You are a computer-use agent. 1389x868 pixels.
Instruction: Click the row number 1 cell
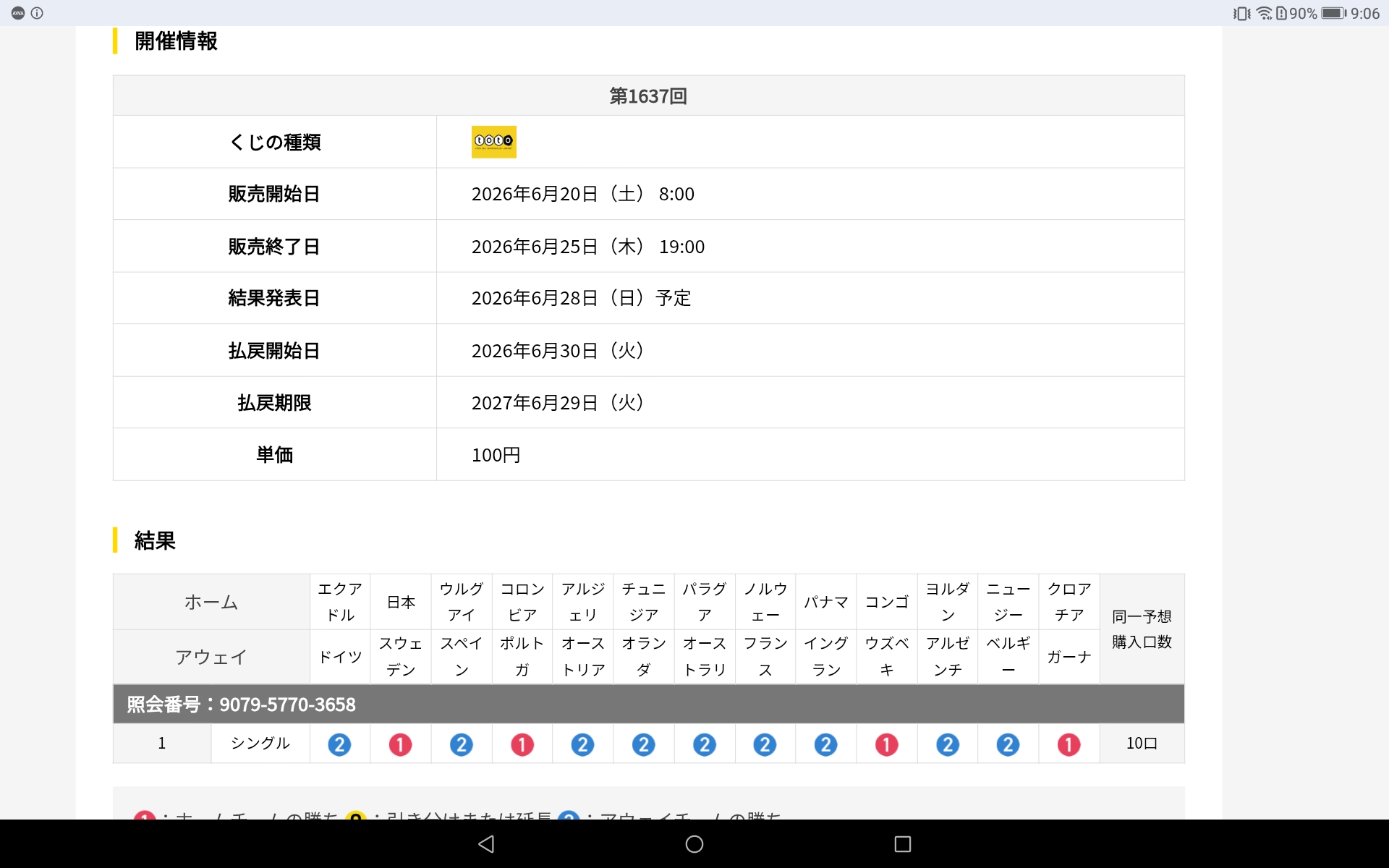click(162, 743)
